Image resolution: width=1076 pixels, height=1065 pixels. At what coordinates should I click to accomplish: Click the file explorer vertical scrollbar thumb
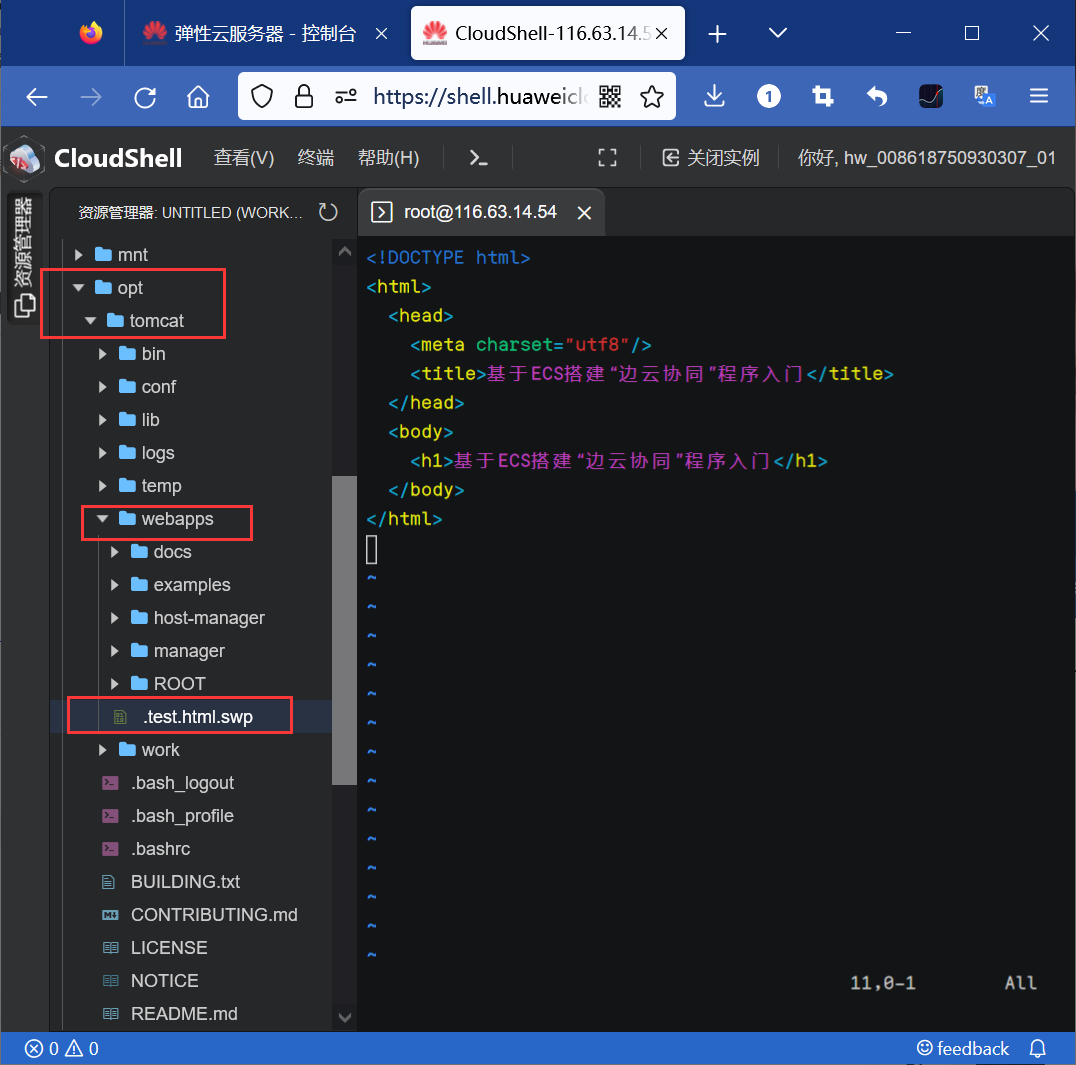pos(344,630)
